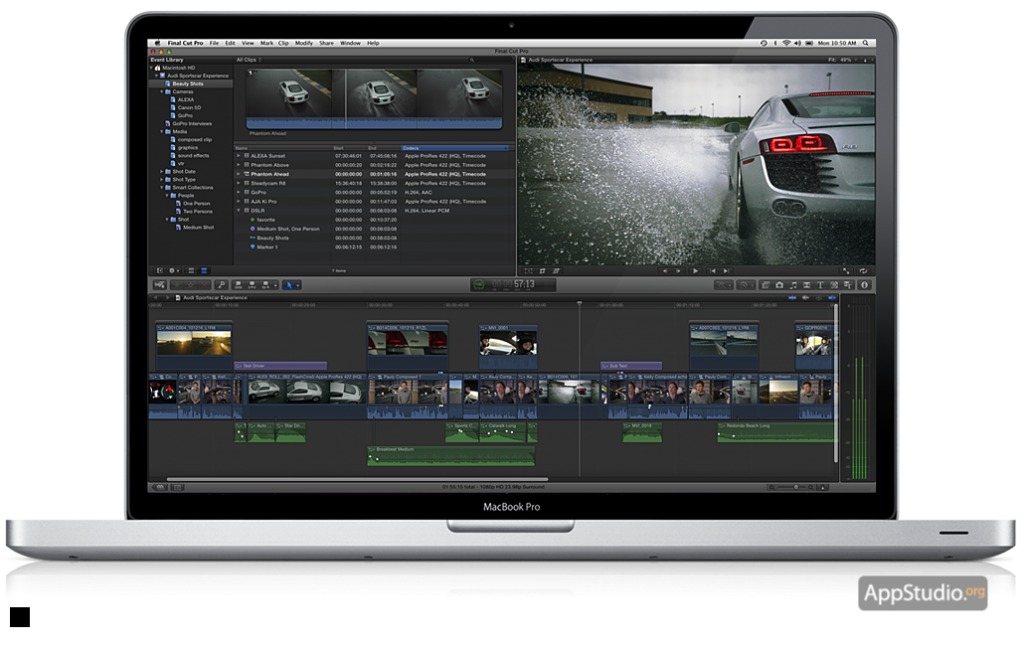This screenshot has height=647, width=1024.
Task: Open the Music and Sound browser
Action: (x=793, y=285)
